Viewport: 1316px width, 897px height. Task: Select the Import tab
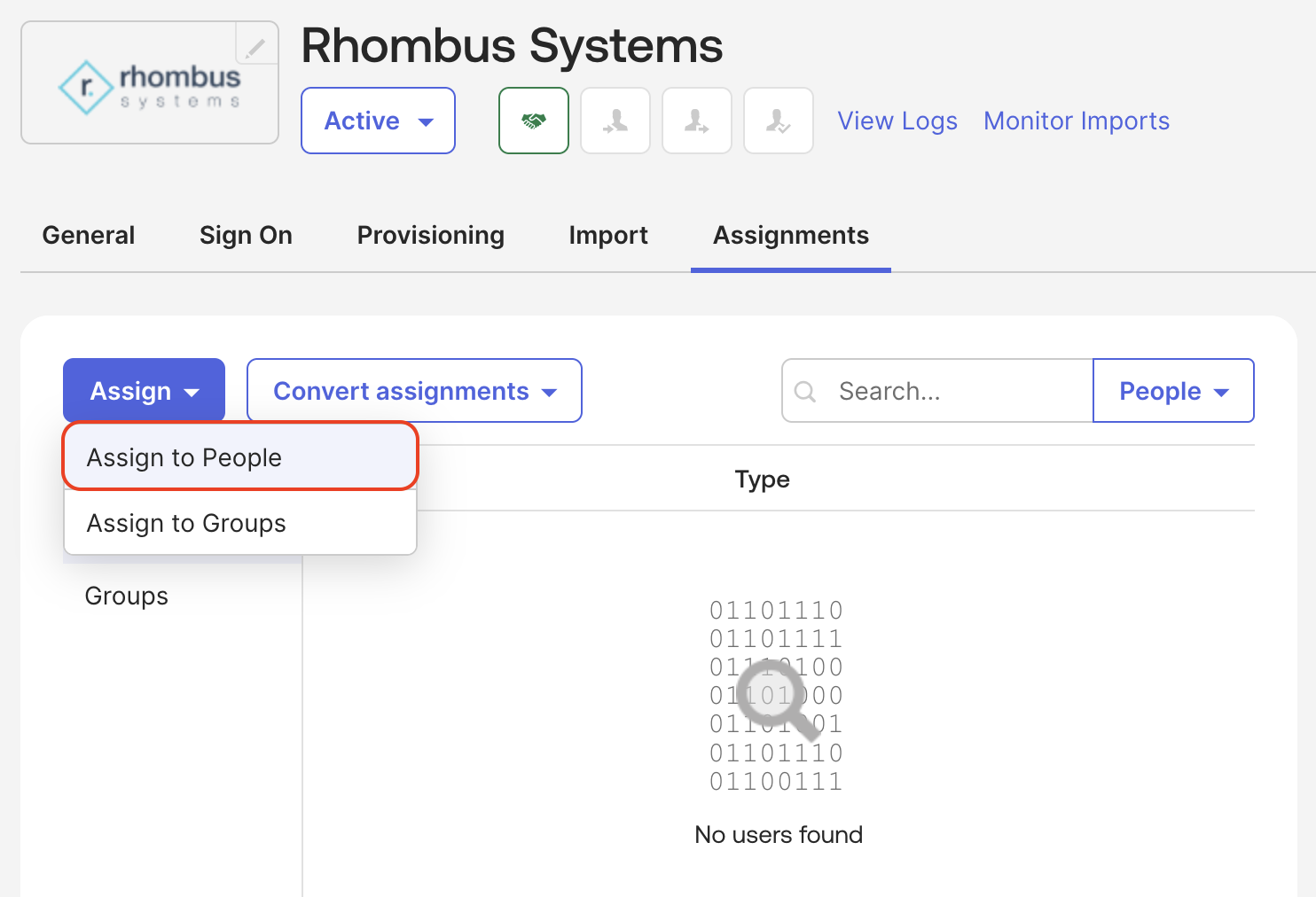(608, 235)
